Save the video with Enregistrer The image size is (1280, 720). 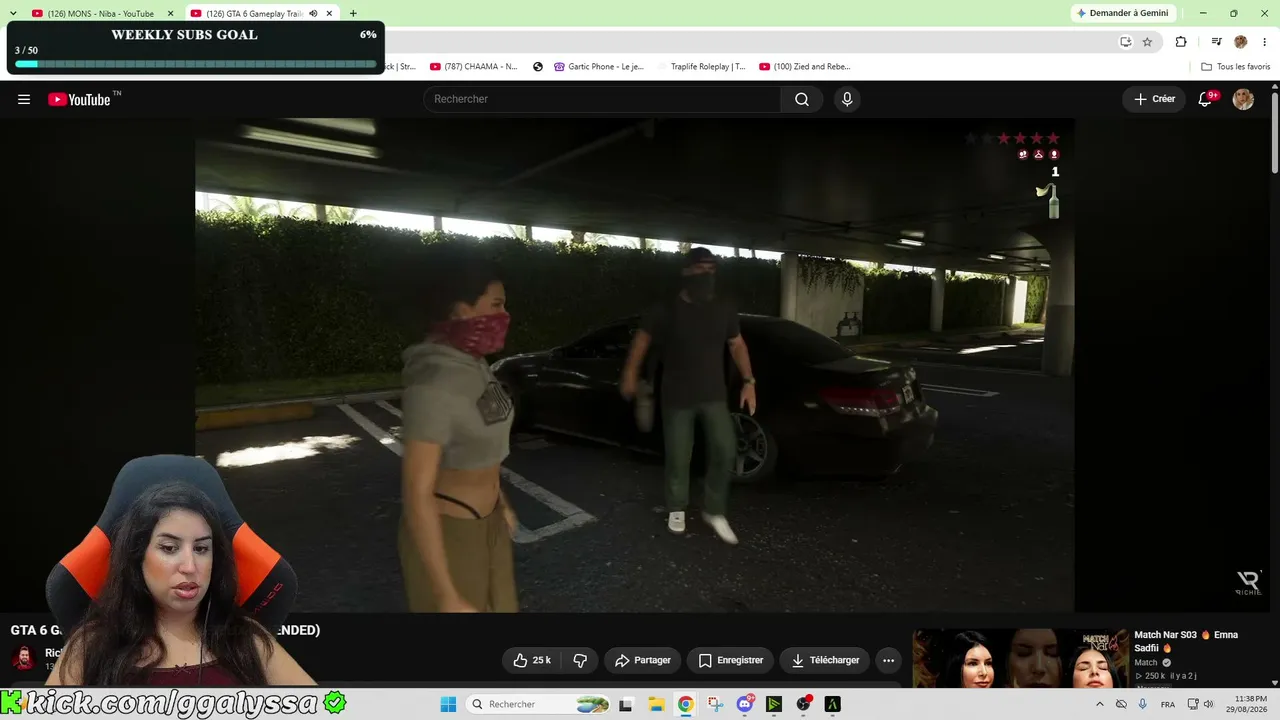coord(730,660)
